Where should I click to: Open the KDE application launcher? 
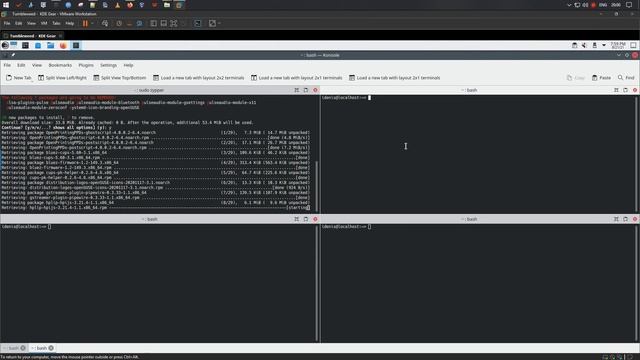pyautogui.click(x=5, y=45)
